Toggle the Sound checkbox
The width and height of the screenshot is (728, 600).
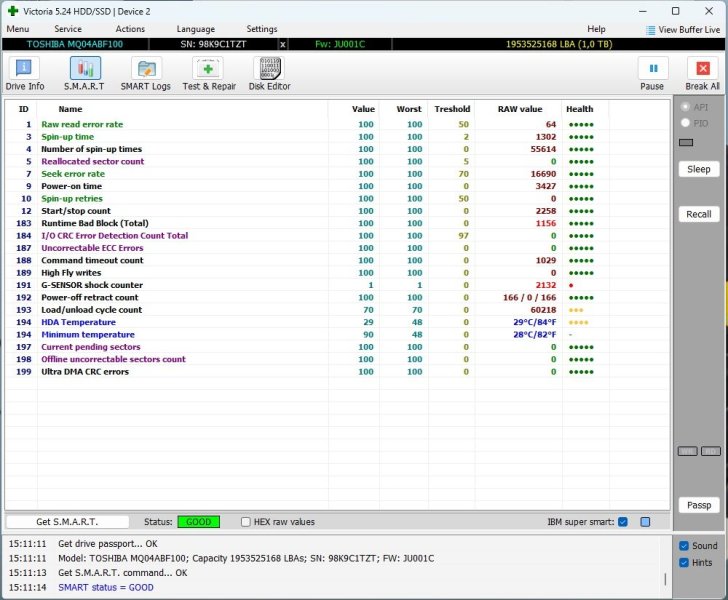(x=684, y=546)
